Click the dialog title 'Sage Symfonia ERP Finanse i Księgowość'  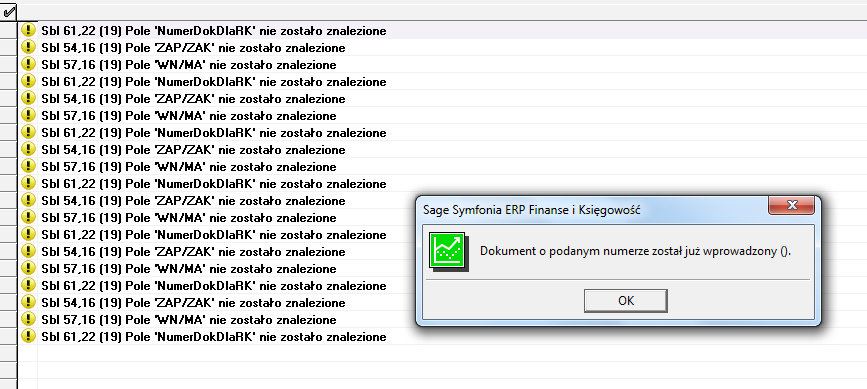click(x=531, y=210)
